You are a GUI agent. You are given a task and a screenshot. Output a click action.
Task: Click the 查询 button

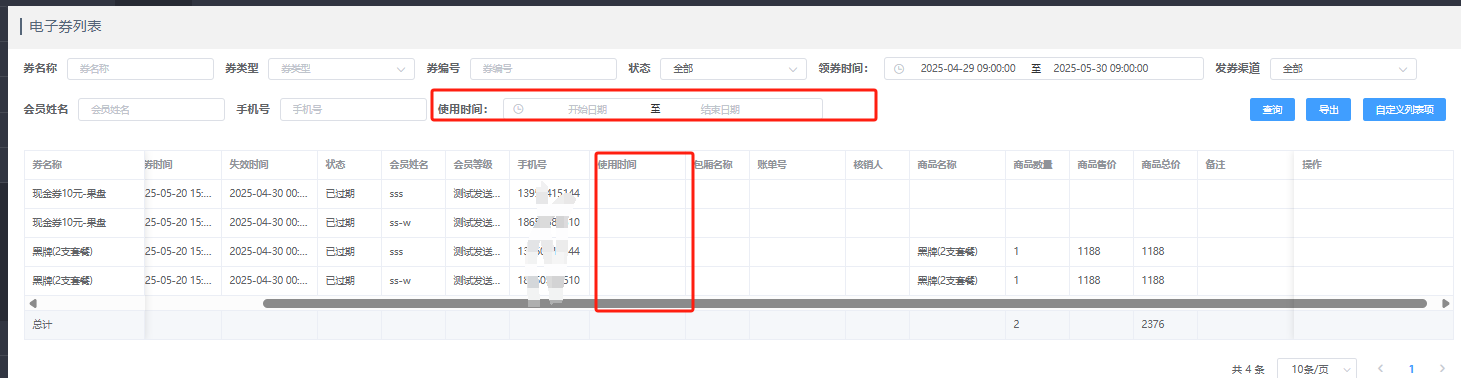[x=1272, y=109]
